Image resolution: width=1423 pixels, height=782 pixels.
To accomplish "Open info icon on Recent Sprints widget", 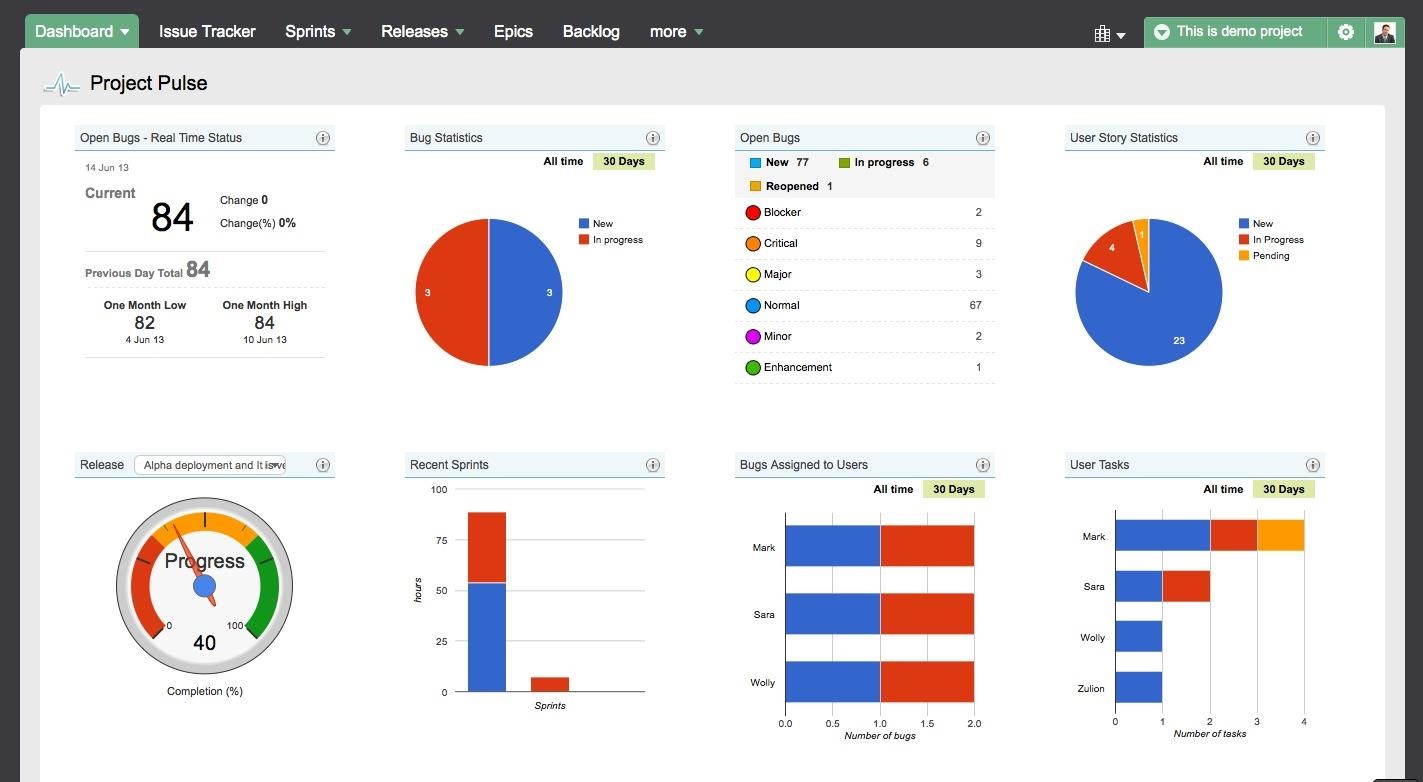I will 653,465.
